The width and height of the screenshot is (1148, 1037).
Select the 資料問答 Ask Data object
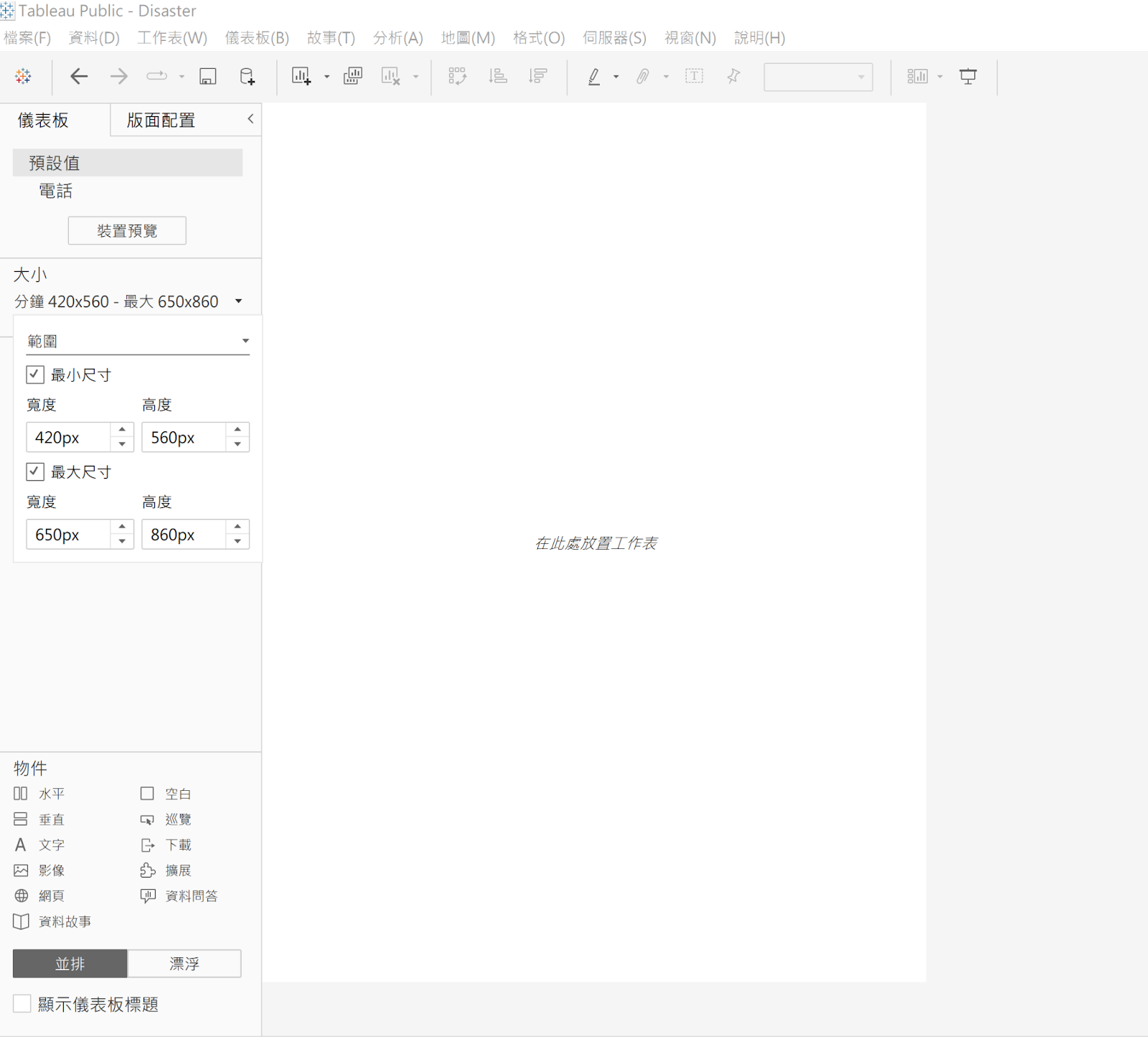pyautogui.click(x=179, y=896)
